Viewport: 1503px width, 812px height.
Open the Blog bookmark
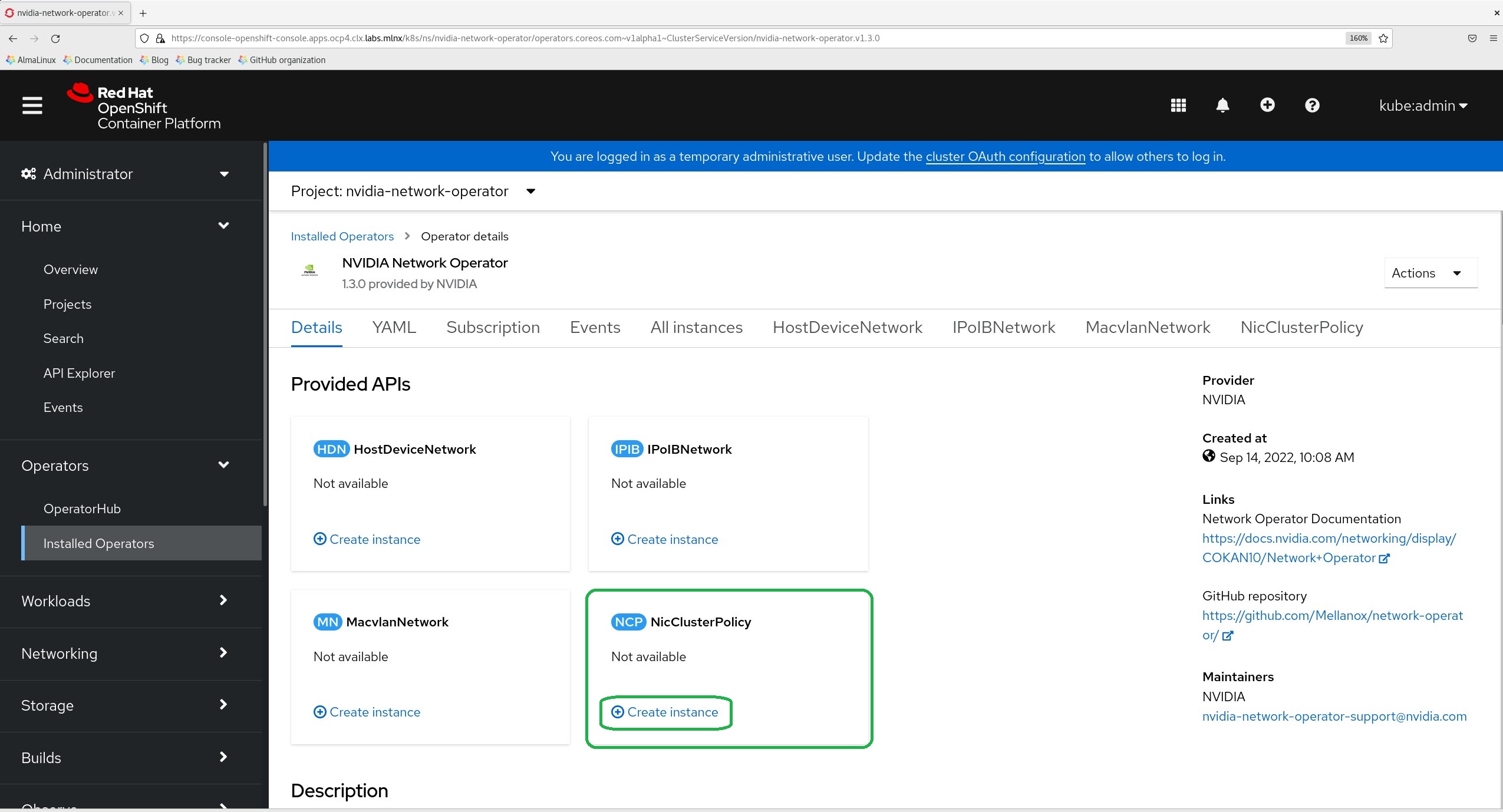click(x=154, y=60)
